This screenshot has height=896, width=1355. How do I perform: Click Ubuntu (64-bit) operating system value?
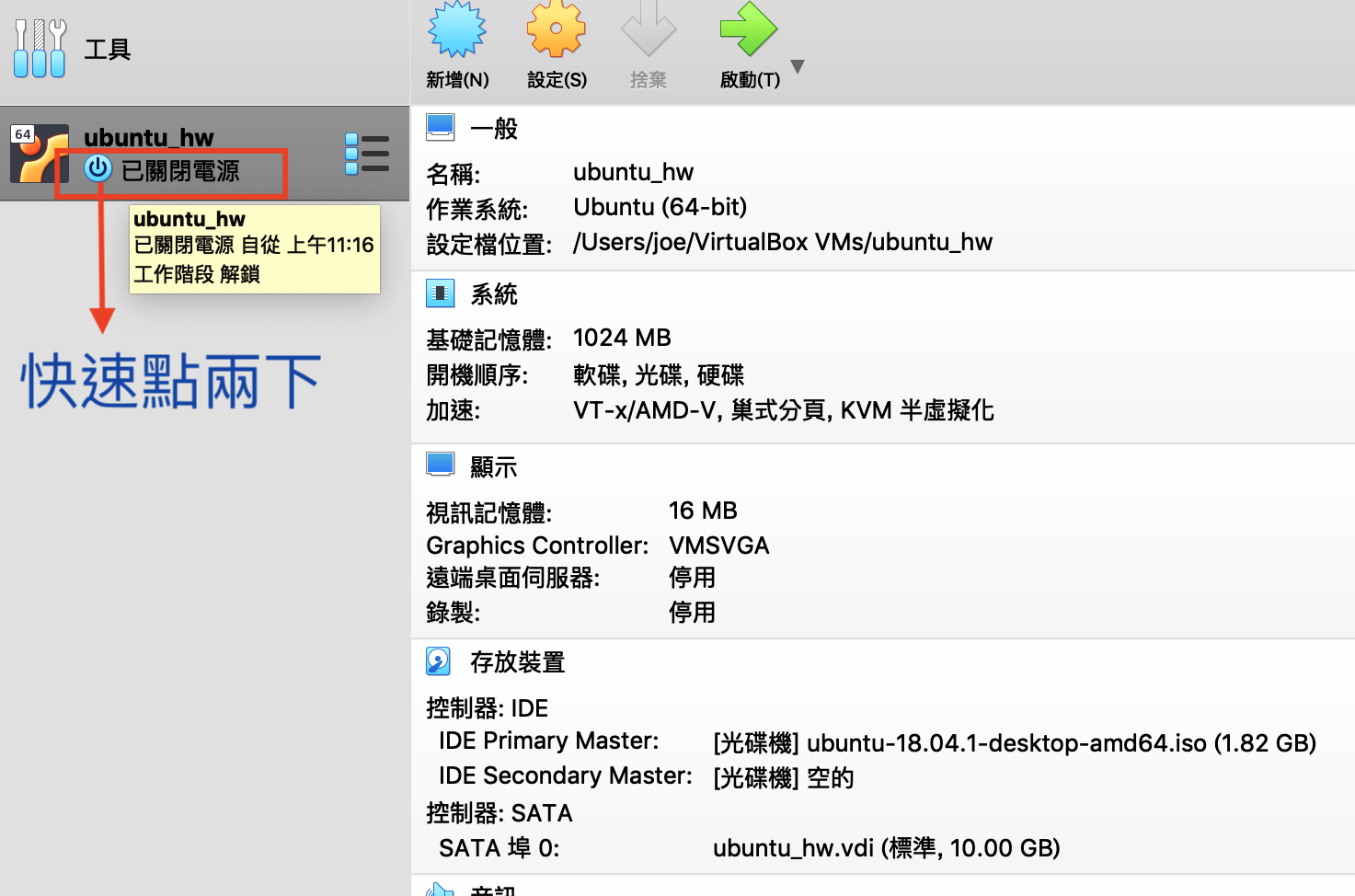pos(660,207)
